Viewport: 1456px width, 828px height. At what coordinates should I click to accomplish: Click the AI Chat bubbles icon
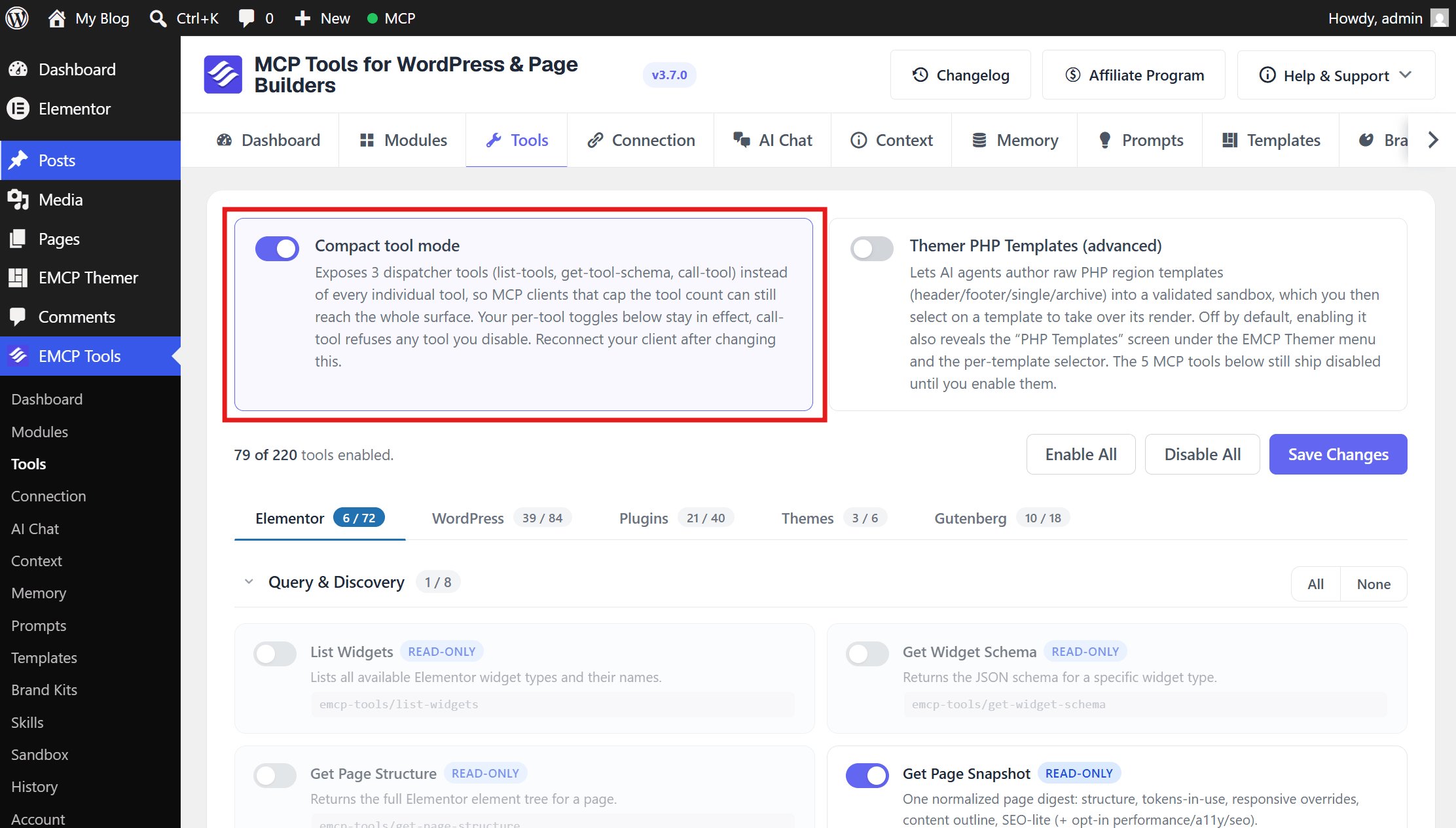tap(741, 139)
